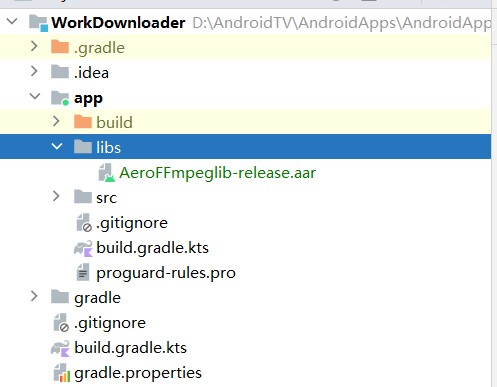
Task: Expand the app build folder arrow
Action: [x=56, y=121]
